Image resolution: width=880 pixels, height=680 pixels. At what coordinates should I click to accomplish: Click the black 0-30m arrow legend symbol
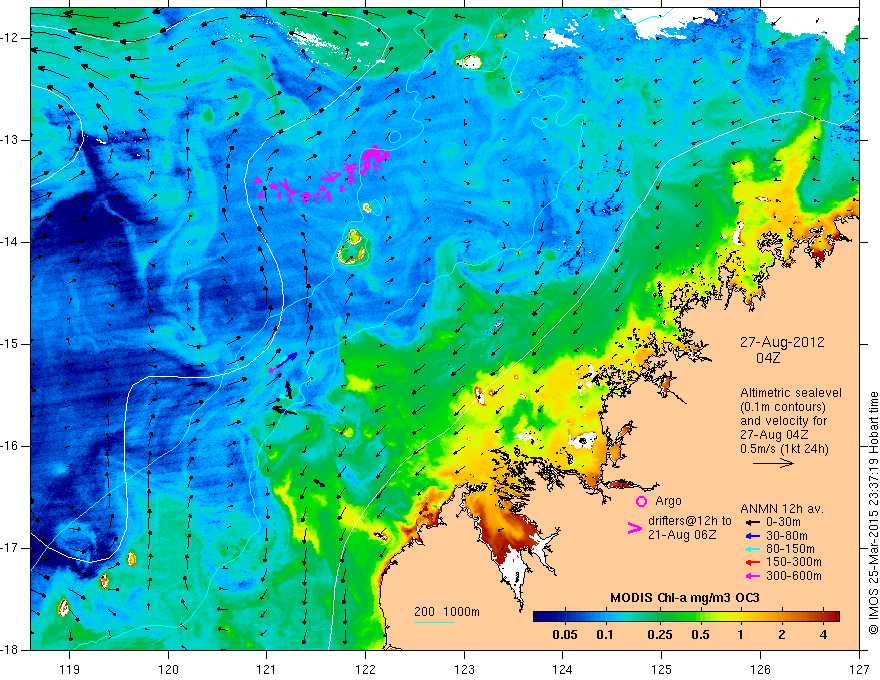pos(752,523)
